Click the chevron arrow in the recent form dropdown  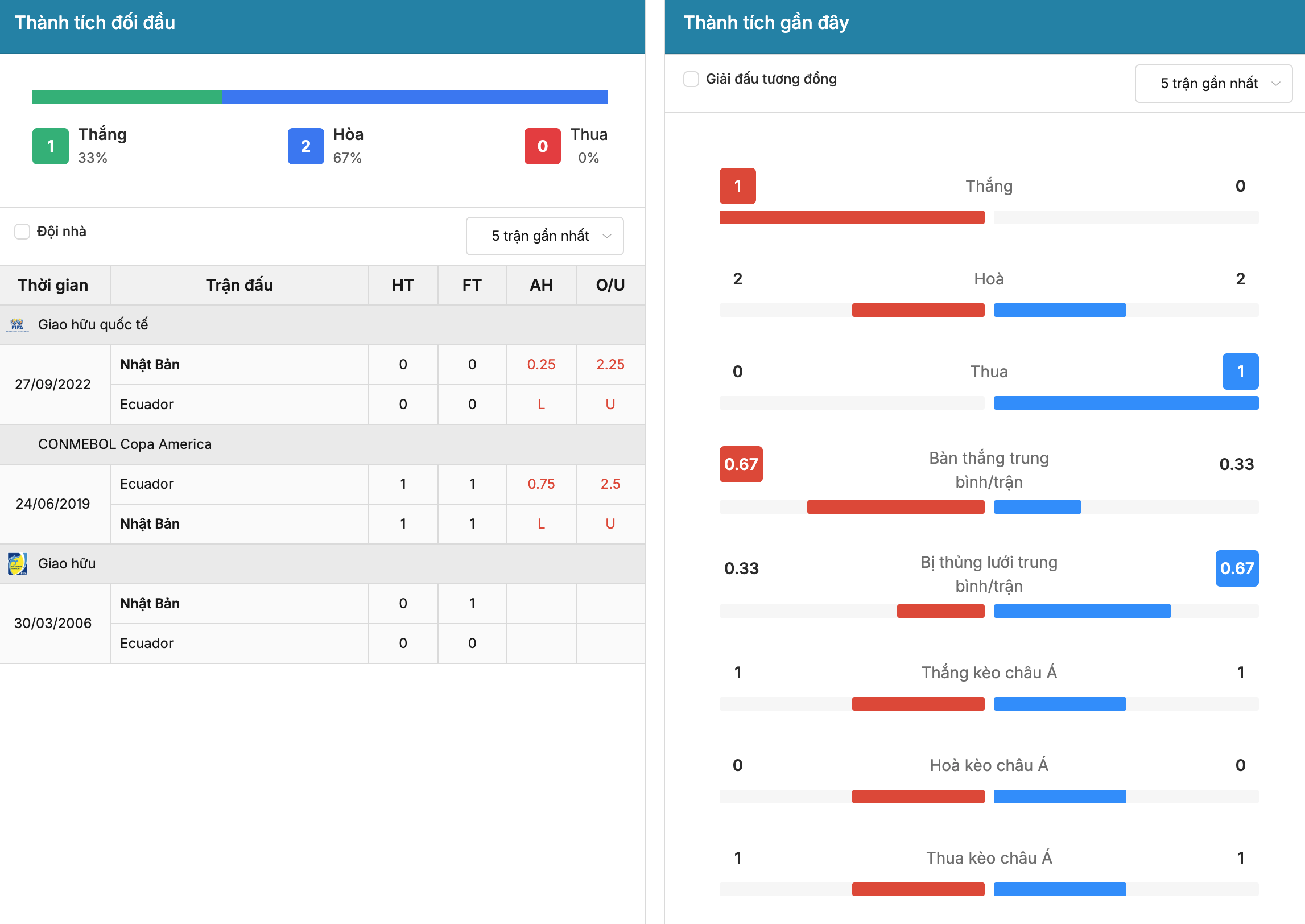pyautogui.click(x=1276, y=84)
